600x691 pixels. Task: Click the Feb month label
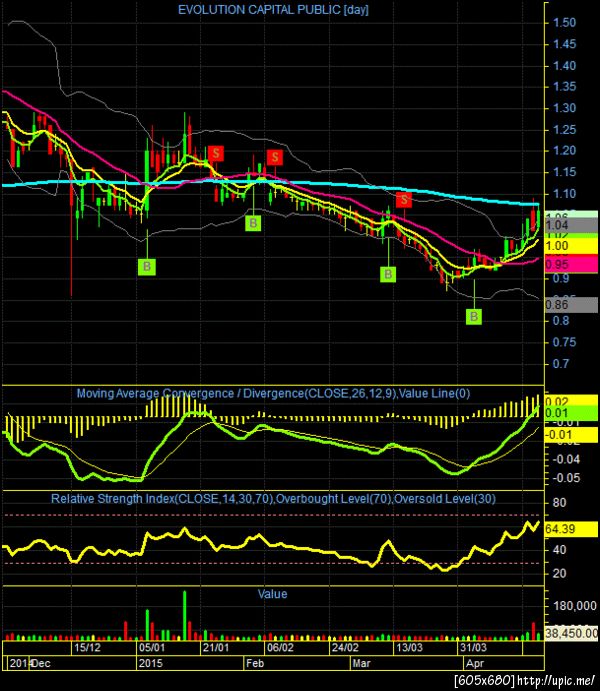point(255,663)
